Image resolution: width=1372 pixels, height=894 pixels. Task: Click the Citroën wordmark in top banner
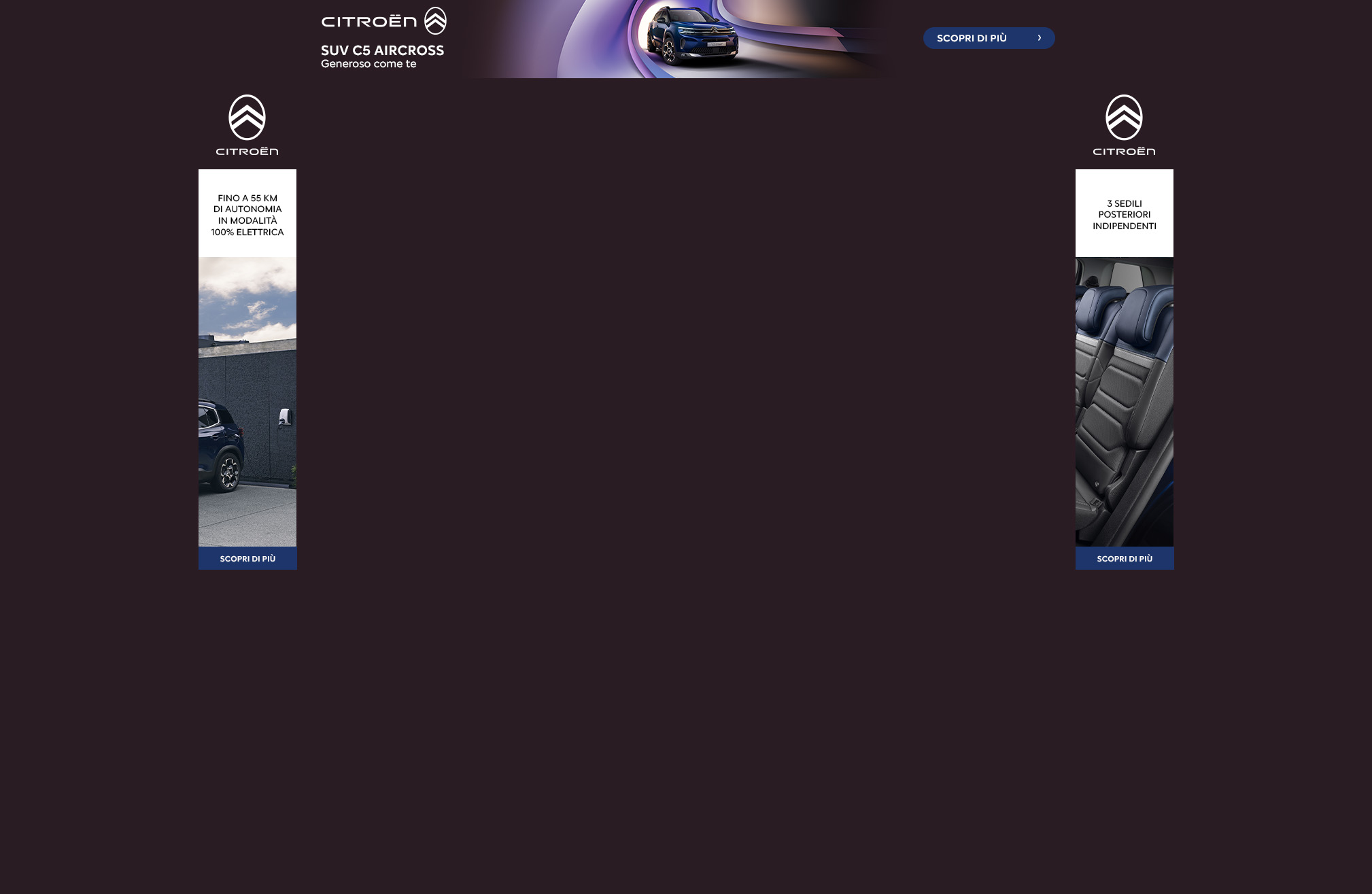point(368,22)
